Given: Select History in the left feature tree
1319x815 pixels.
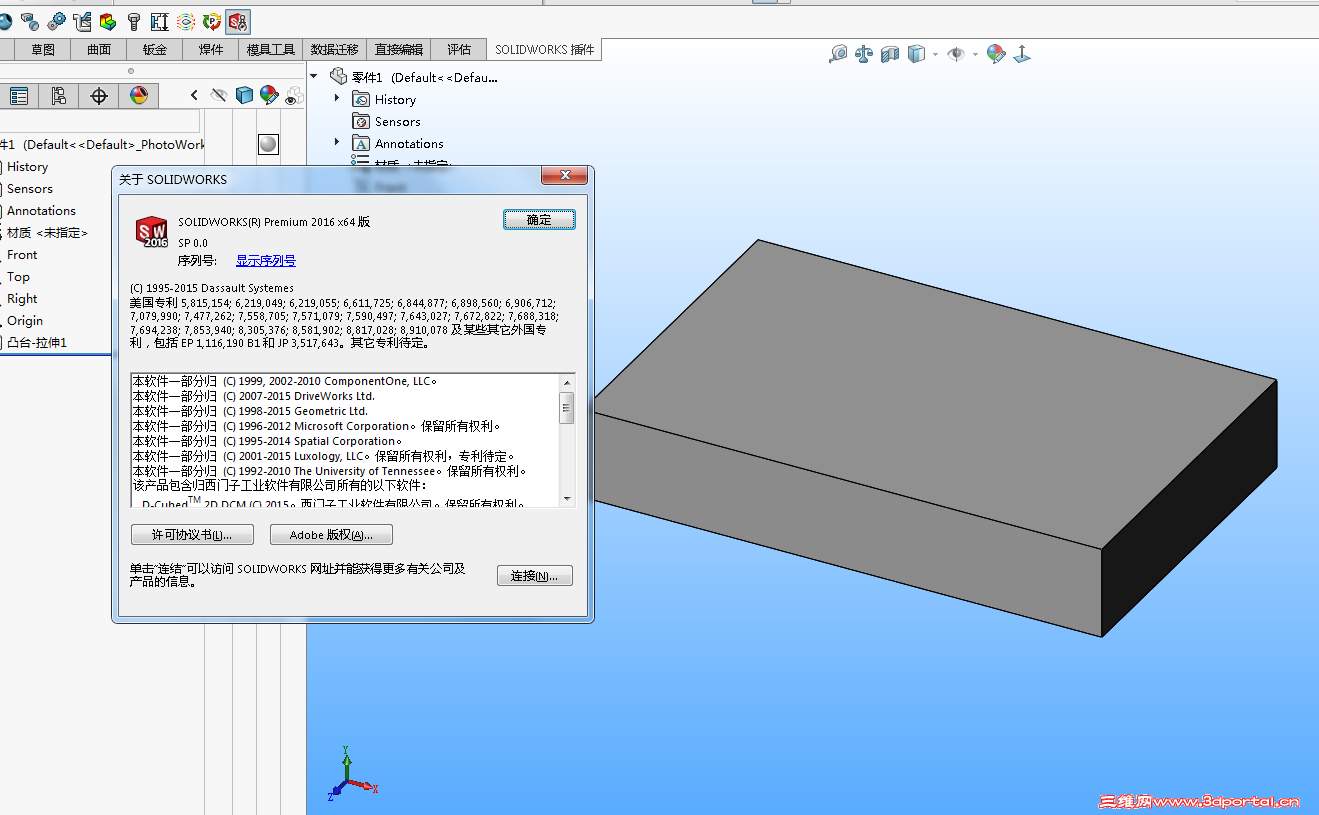Looking at the screenshot, I should click(x=27, y=167).
